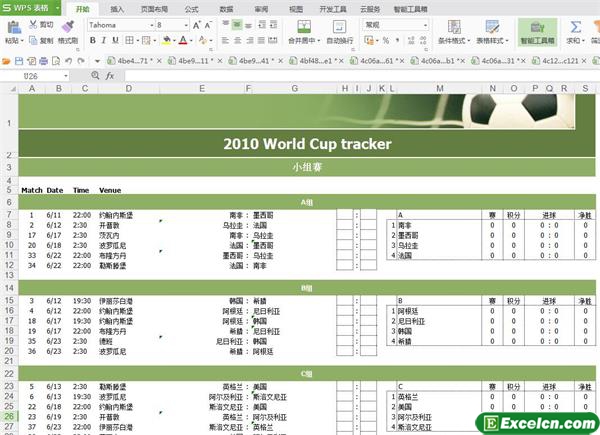Image resolution: width=600 pixels, height=435 pixels.
Task: Expand the quick access toolbar arrow
Action: tap(97, 61)
